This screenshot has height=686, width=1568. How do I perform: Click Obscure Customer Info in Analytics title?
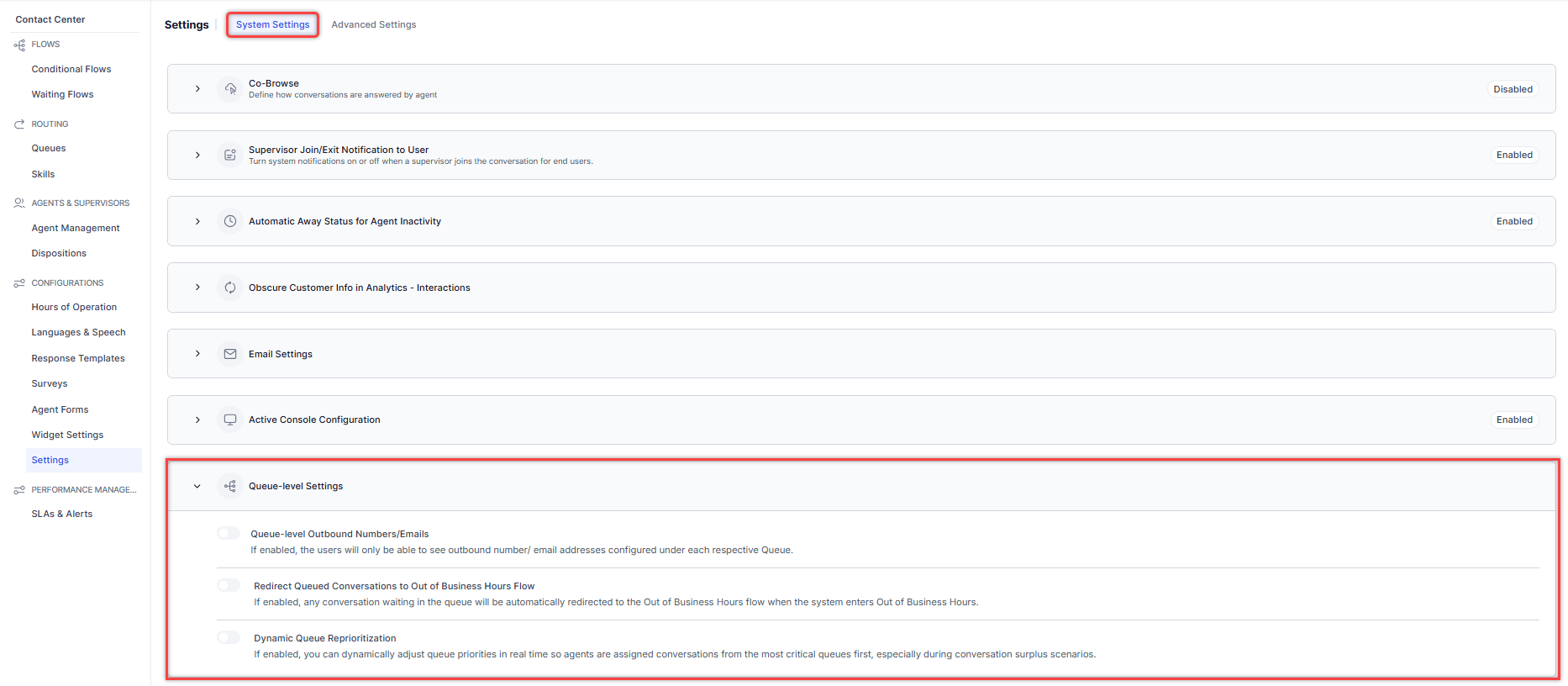point(360,288)
